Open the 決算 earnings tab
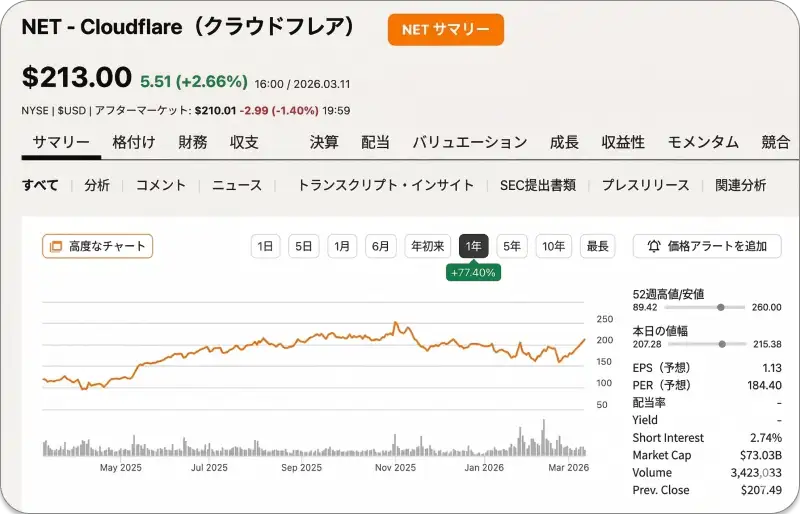Screen dimensions: 800x514 tap(324, 142)
